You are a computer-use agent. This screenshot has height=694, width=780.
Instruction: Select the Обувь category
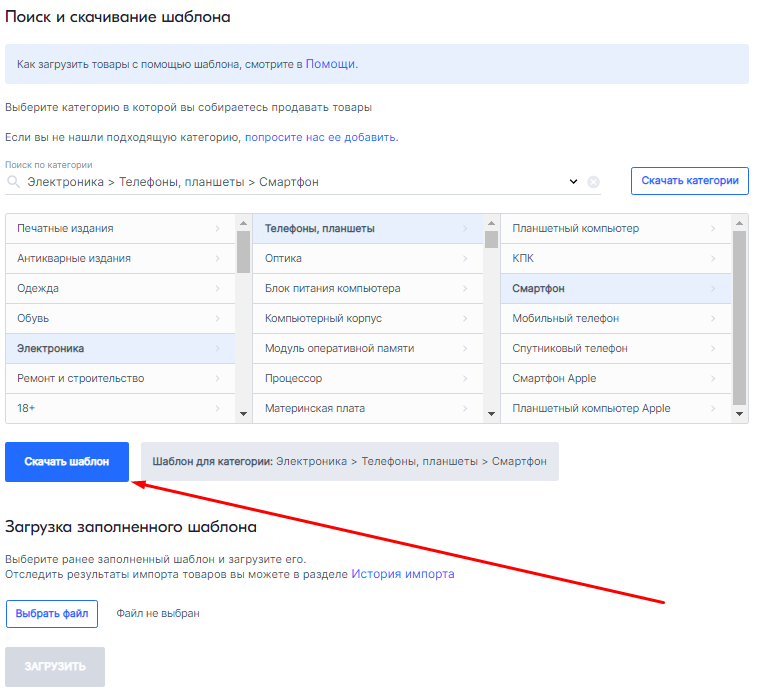[x=120, y=318]
